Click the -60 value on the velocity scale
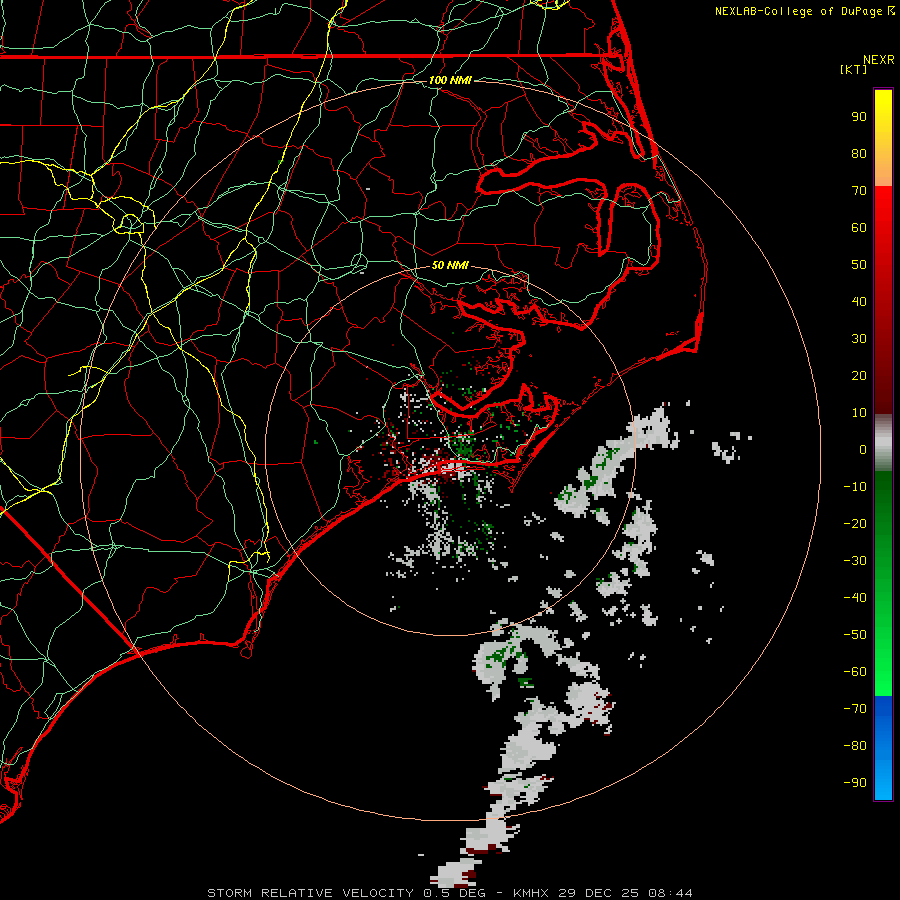The width and height of the screenshot is (900, 900). (x=855, y=672)
